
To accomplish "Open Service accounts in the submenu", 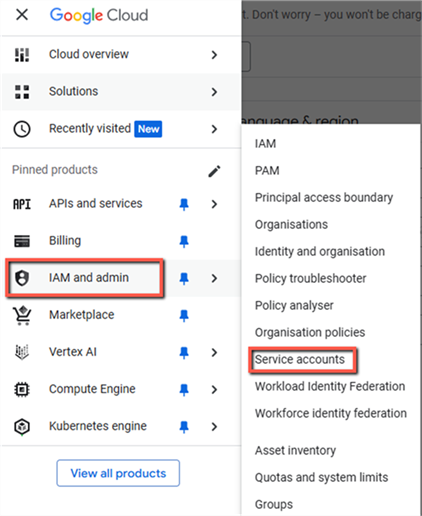I will tap(300, 359).
